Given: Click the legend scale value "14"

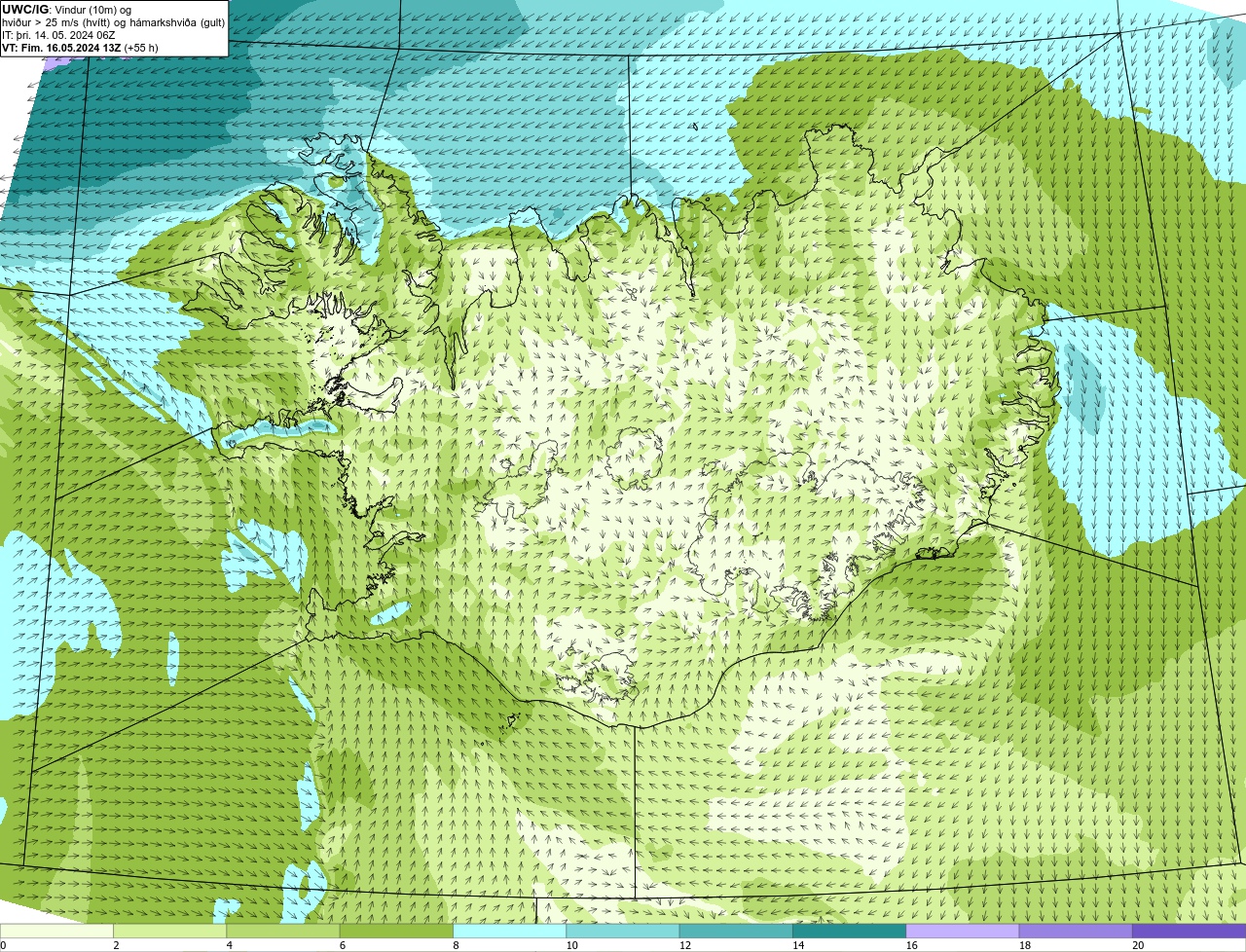Looking at the screenshot, I should (x=798, y=945).
